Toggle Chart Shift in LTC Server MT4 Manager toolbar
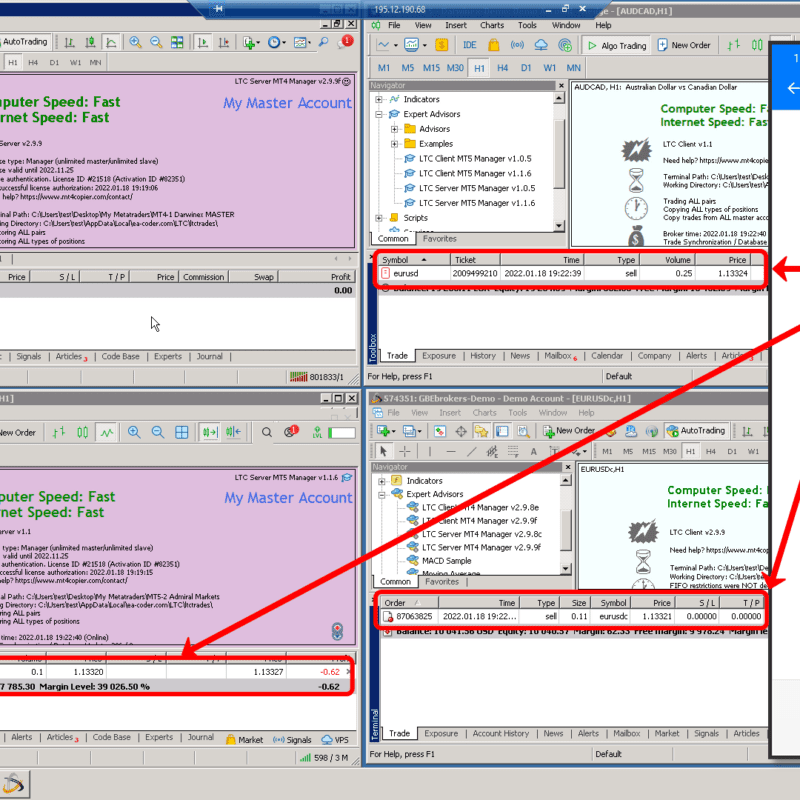Image resolution: width=800 pixels, height=800 pixels. click(x=223, y=42)
